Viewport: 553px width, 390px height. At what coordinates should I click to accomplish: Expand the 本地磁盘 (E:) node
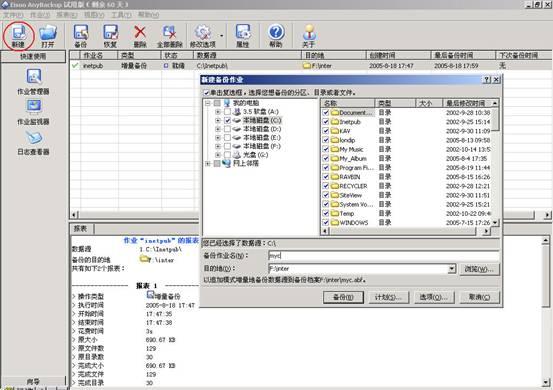click(x=218, y=138)
